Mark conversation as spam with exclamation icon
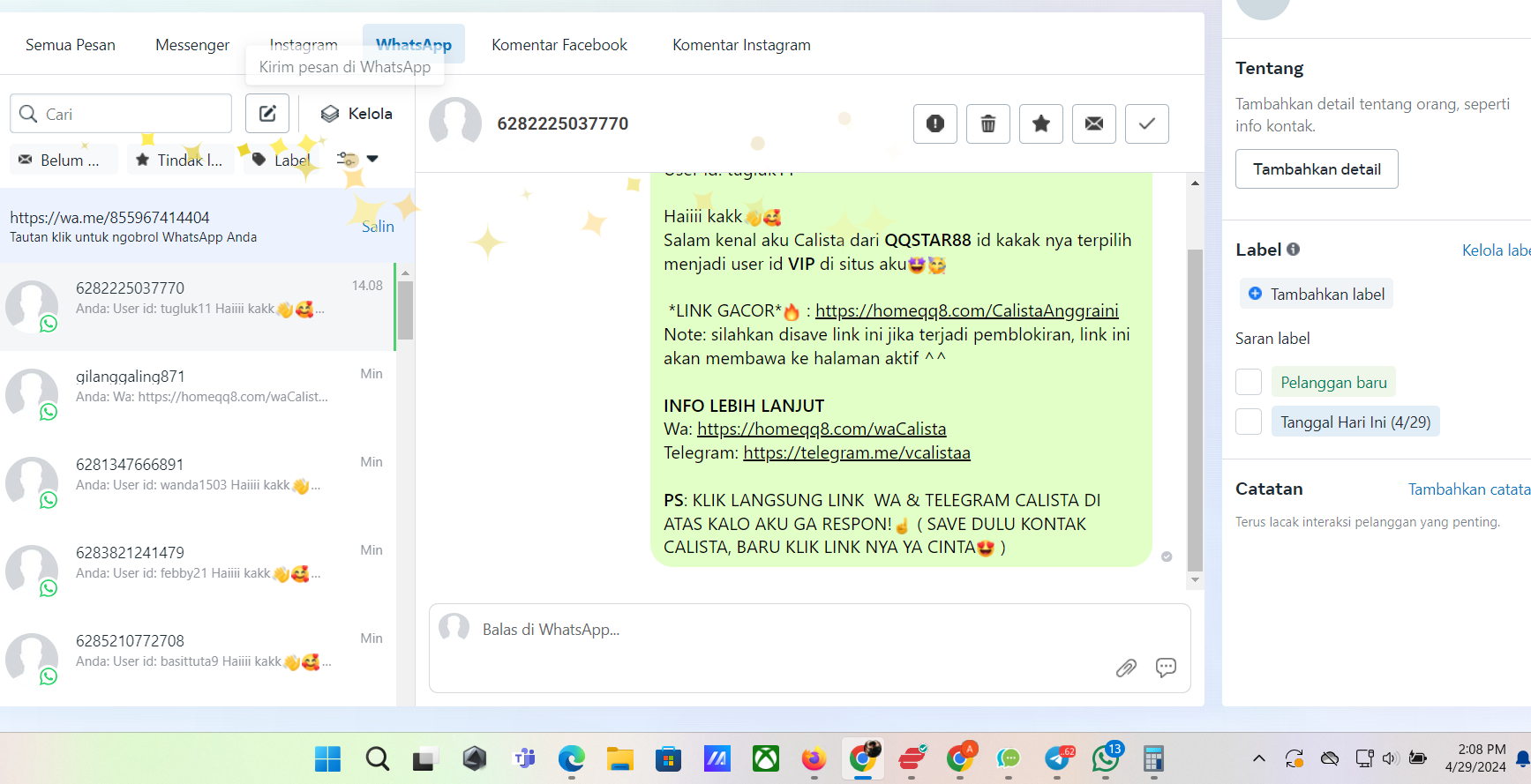1531x784 pixels. coord(935,123)
